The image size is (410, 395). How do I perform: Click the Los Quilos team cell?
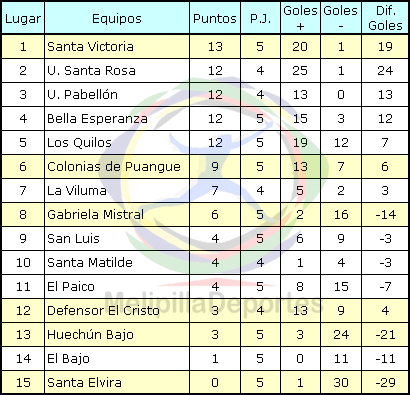pos(117,143)
